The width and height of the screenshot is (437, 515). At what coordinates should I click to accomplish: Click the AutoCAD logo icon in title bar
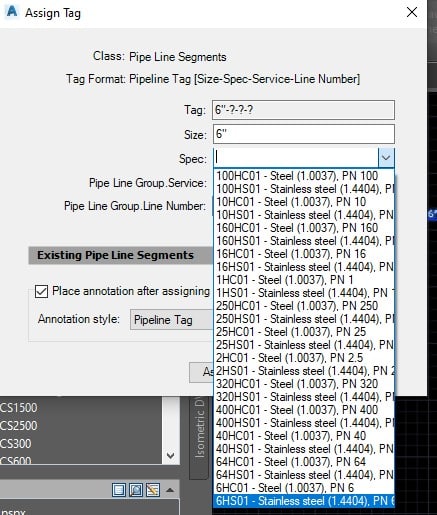[x=12, y=11]
